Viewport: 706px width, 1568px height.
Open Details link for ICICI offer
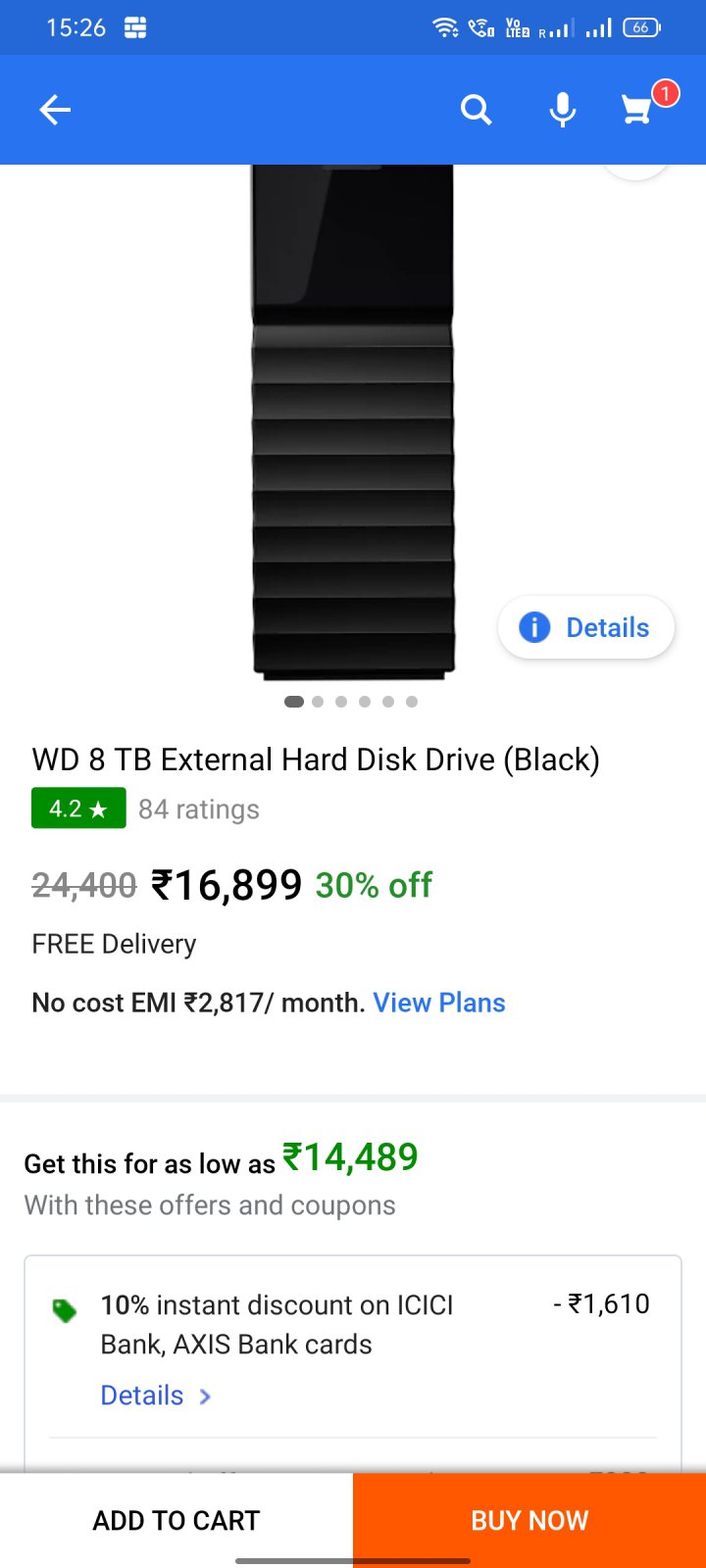(x=142, y=1396)
